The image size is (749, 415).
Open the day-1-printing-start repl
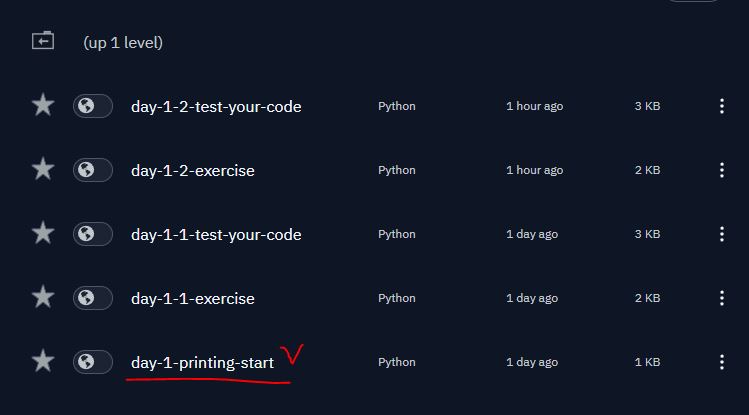coord(202,362)
